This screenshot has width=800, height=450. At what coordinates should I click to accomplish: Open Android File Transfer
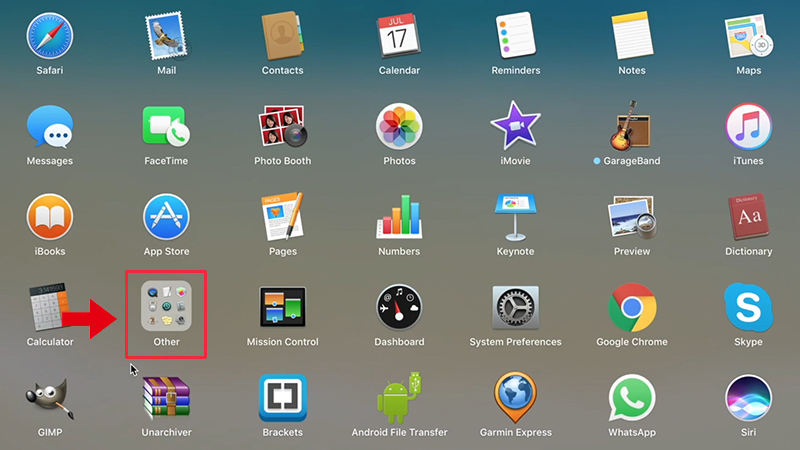[x=399, y=397]
